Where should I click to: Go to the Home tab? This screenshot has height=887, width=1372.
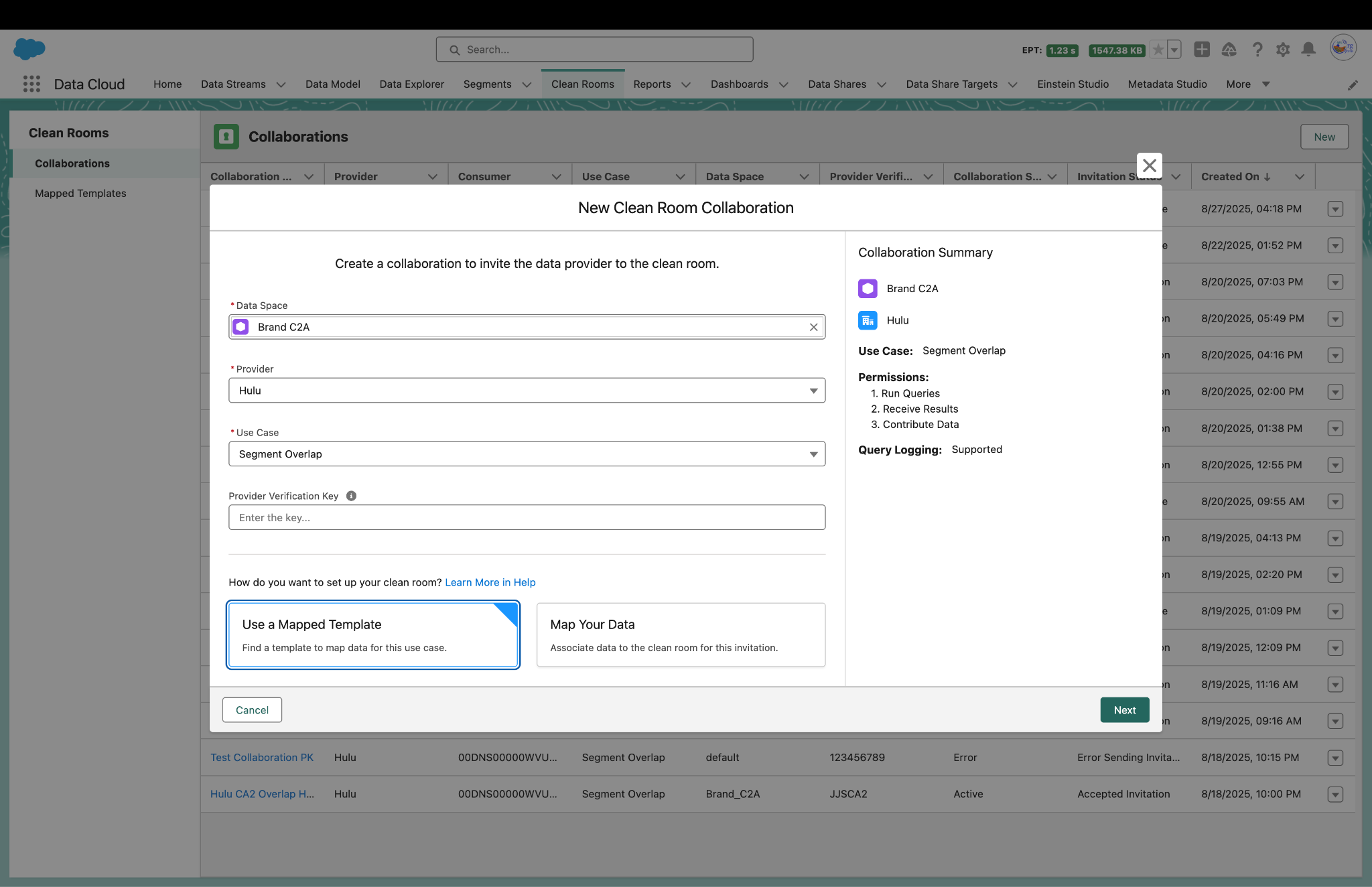click(167, 84)
